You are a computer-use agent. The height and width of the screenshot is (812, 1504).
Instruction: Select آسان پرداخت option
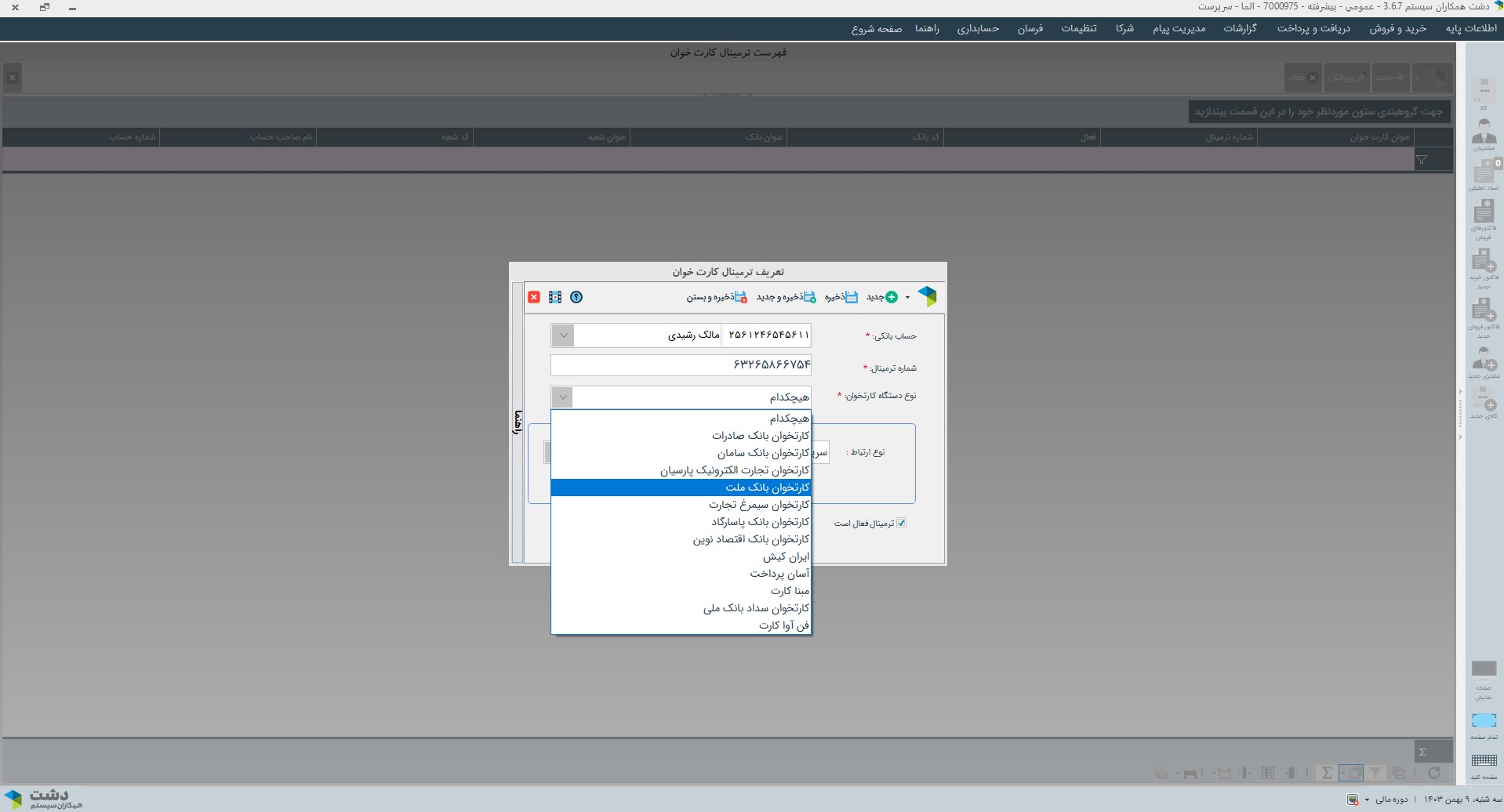click(x=681, y=574)
